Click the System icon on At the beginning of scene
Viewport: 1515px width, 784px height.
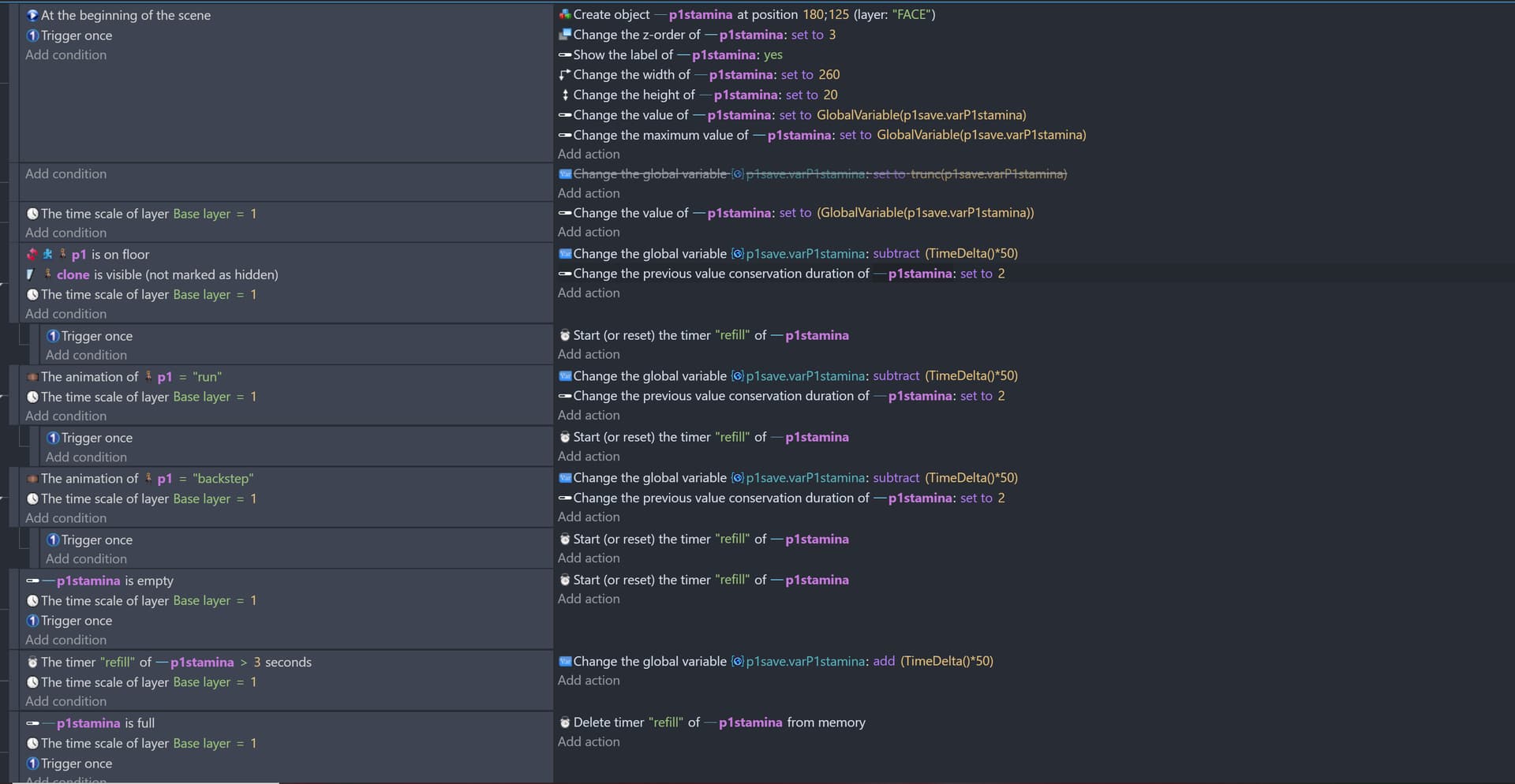pos(32,15)
